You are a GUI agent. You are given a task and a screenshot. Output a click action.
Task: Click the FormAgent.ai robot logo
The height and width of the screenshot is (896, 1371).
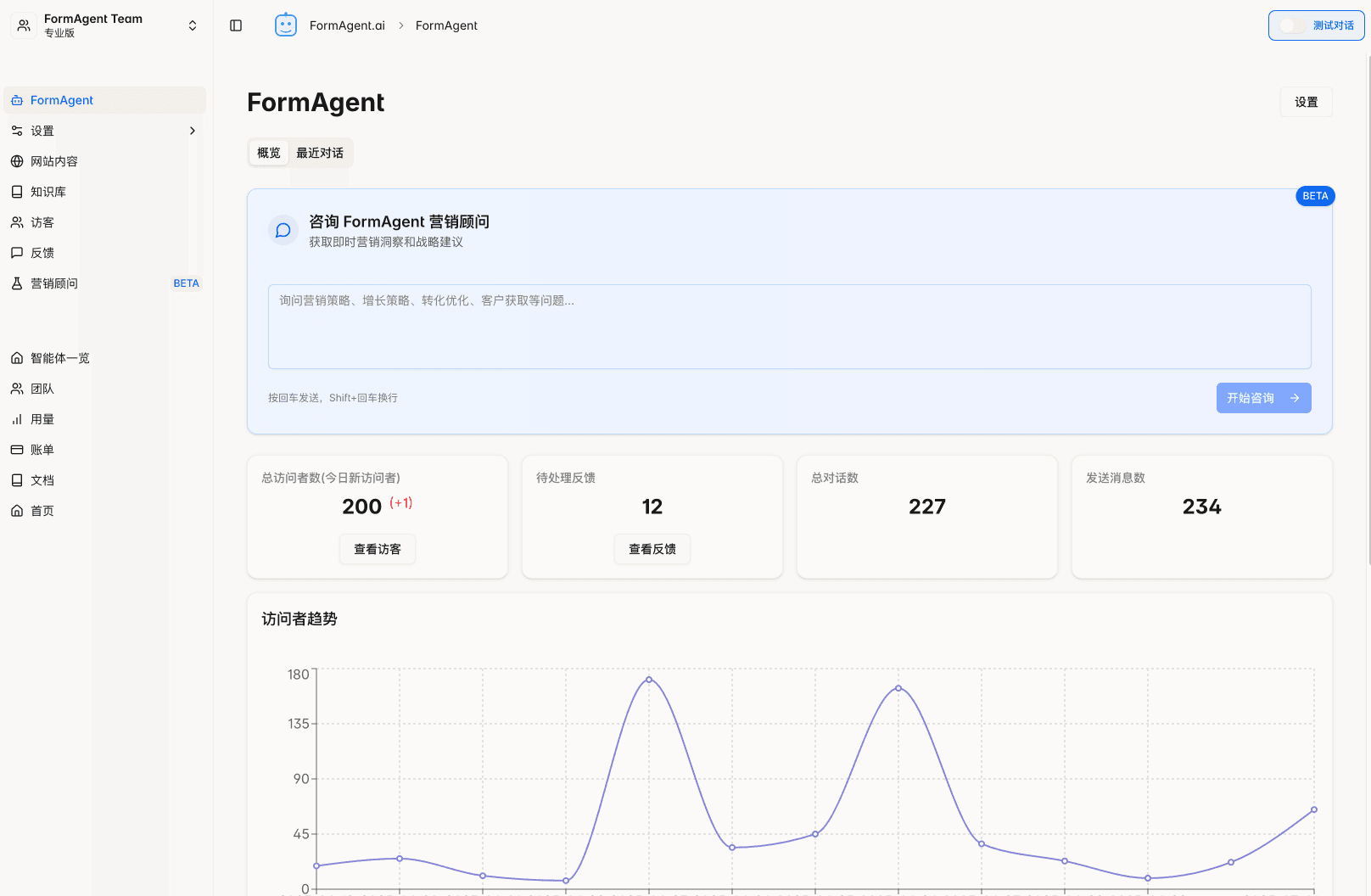pos(286,25)
